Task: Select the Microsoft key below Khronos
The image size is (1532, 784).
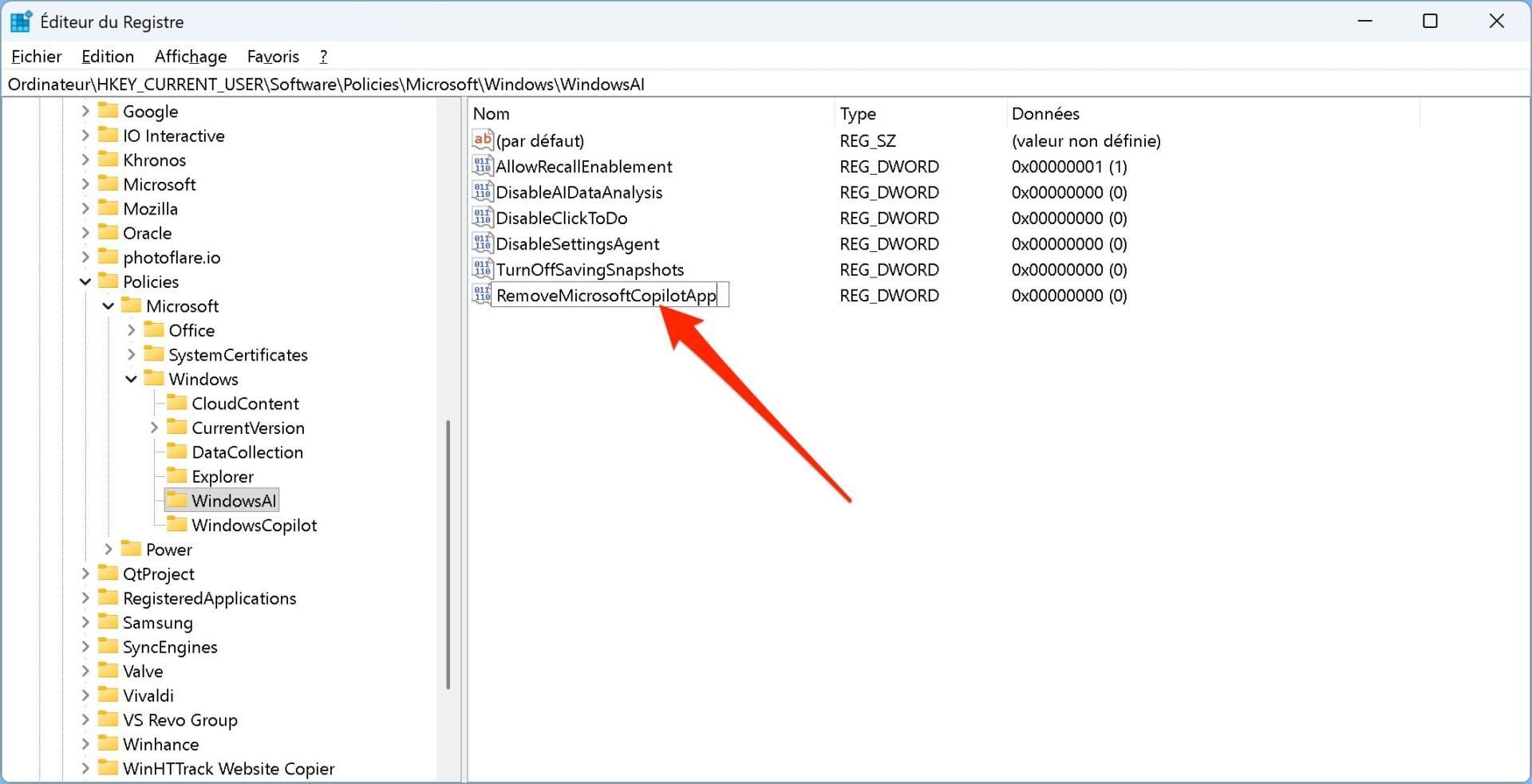Action: point(159,184)
